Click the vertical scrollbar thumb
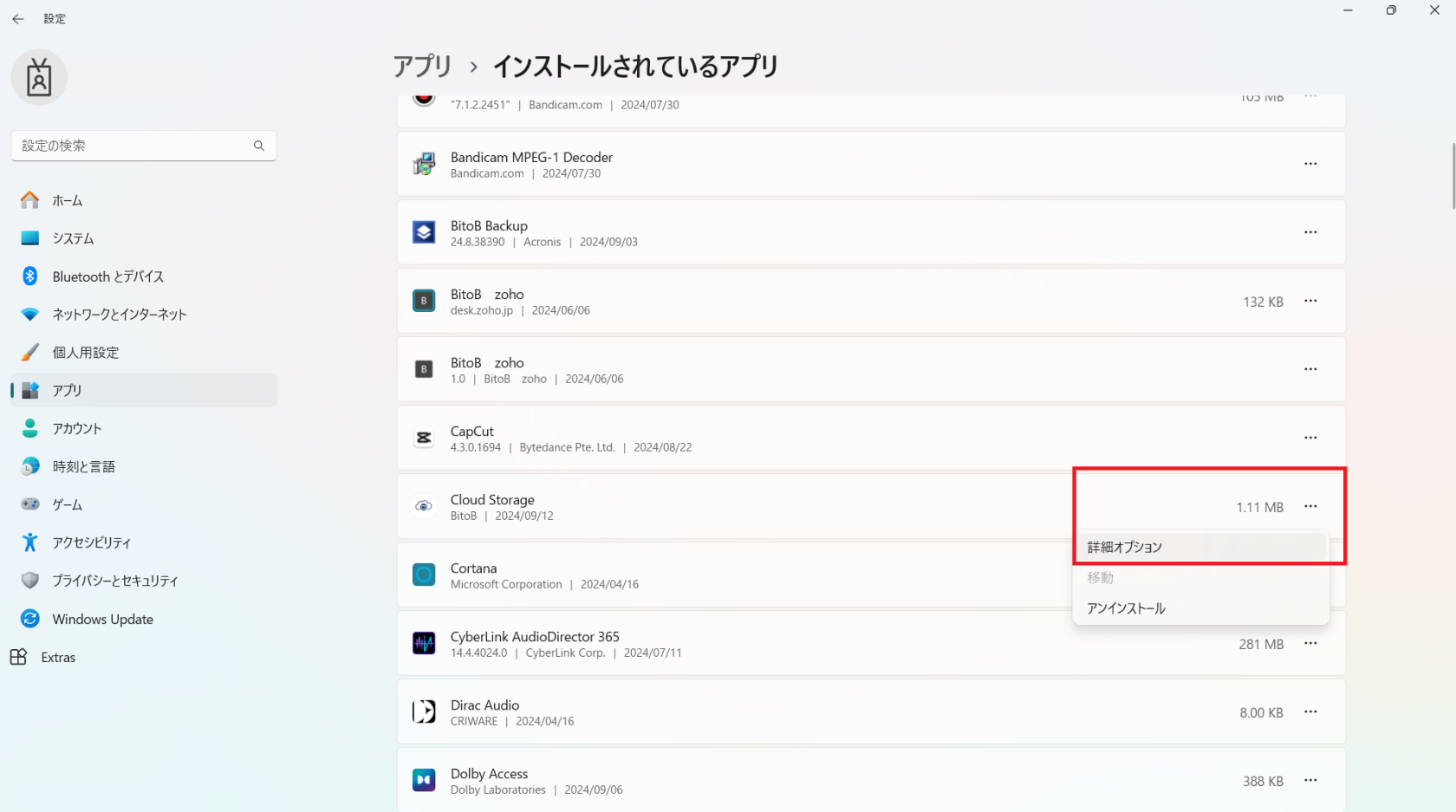The width and height of the screenshot is (1456, 812). (1453, 176)
